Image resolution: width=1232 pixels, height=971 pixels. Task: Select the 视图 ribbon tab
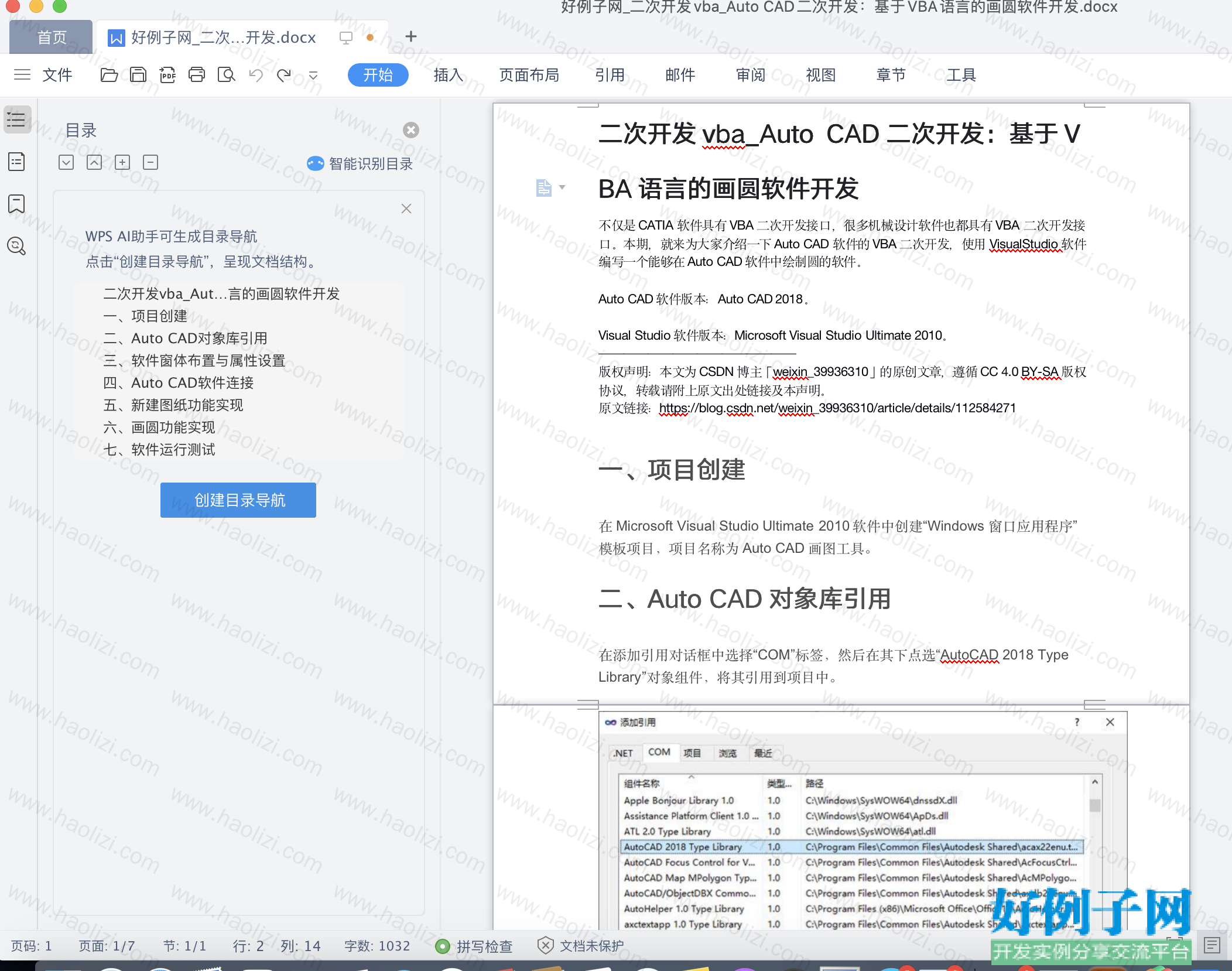pos(821,75)
